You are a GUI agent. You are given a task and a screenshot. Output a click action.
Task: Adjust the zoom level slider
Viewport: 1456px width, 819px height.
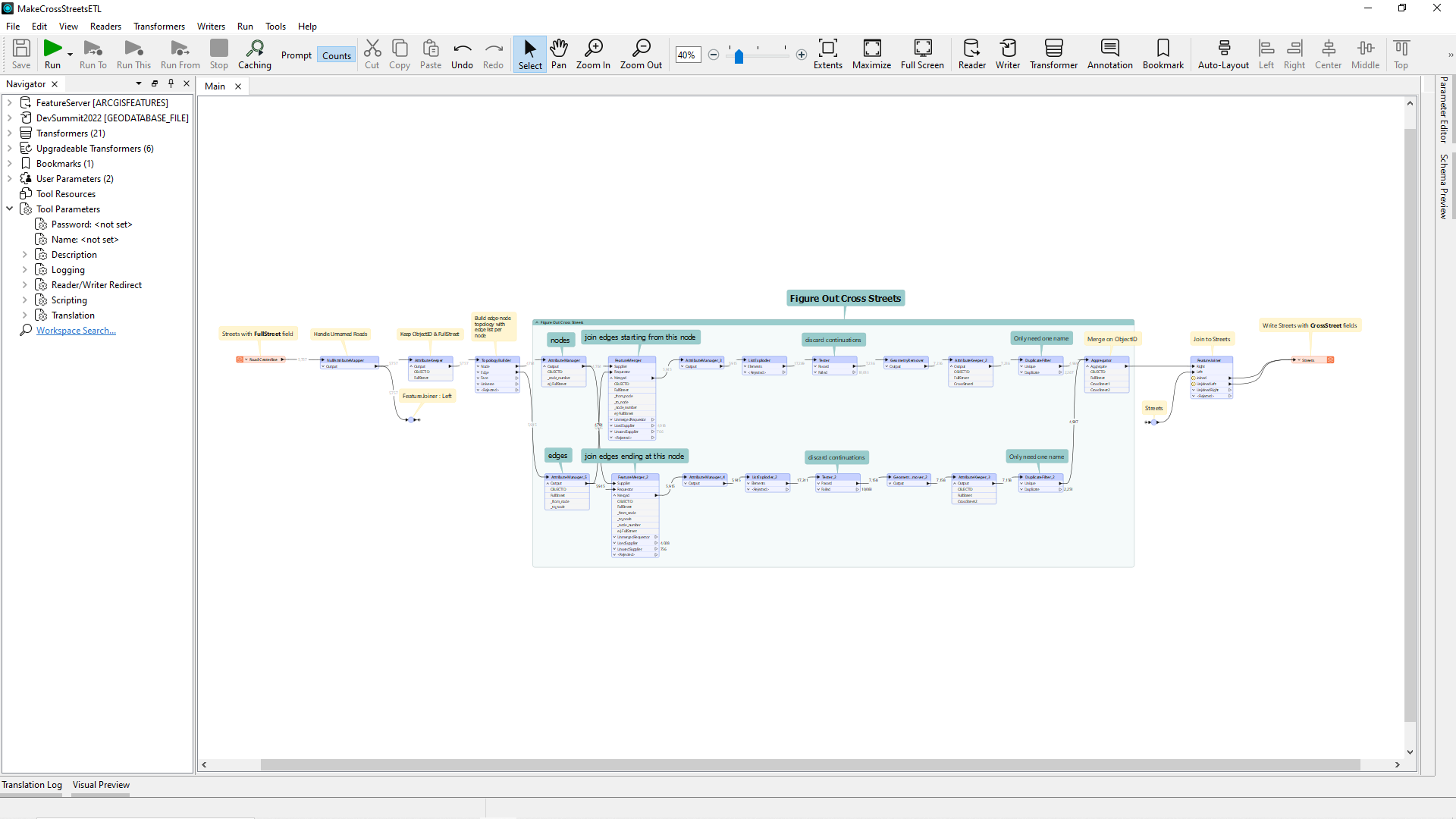pos(739,55)
